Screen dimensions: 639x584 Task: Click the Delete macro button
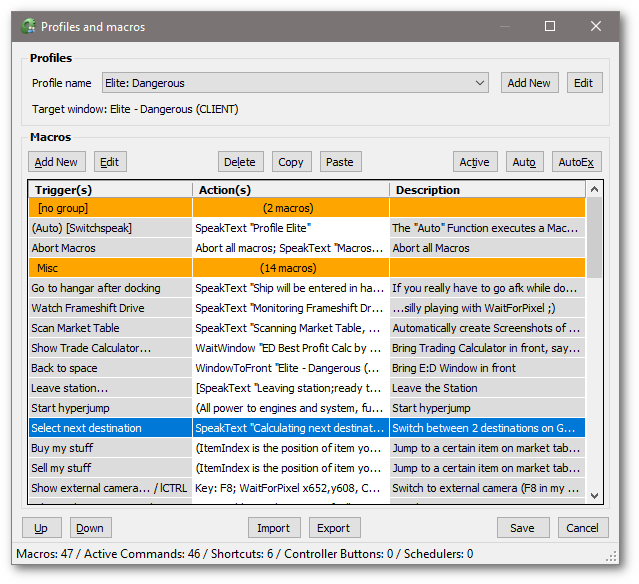[240, 162]
